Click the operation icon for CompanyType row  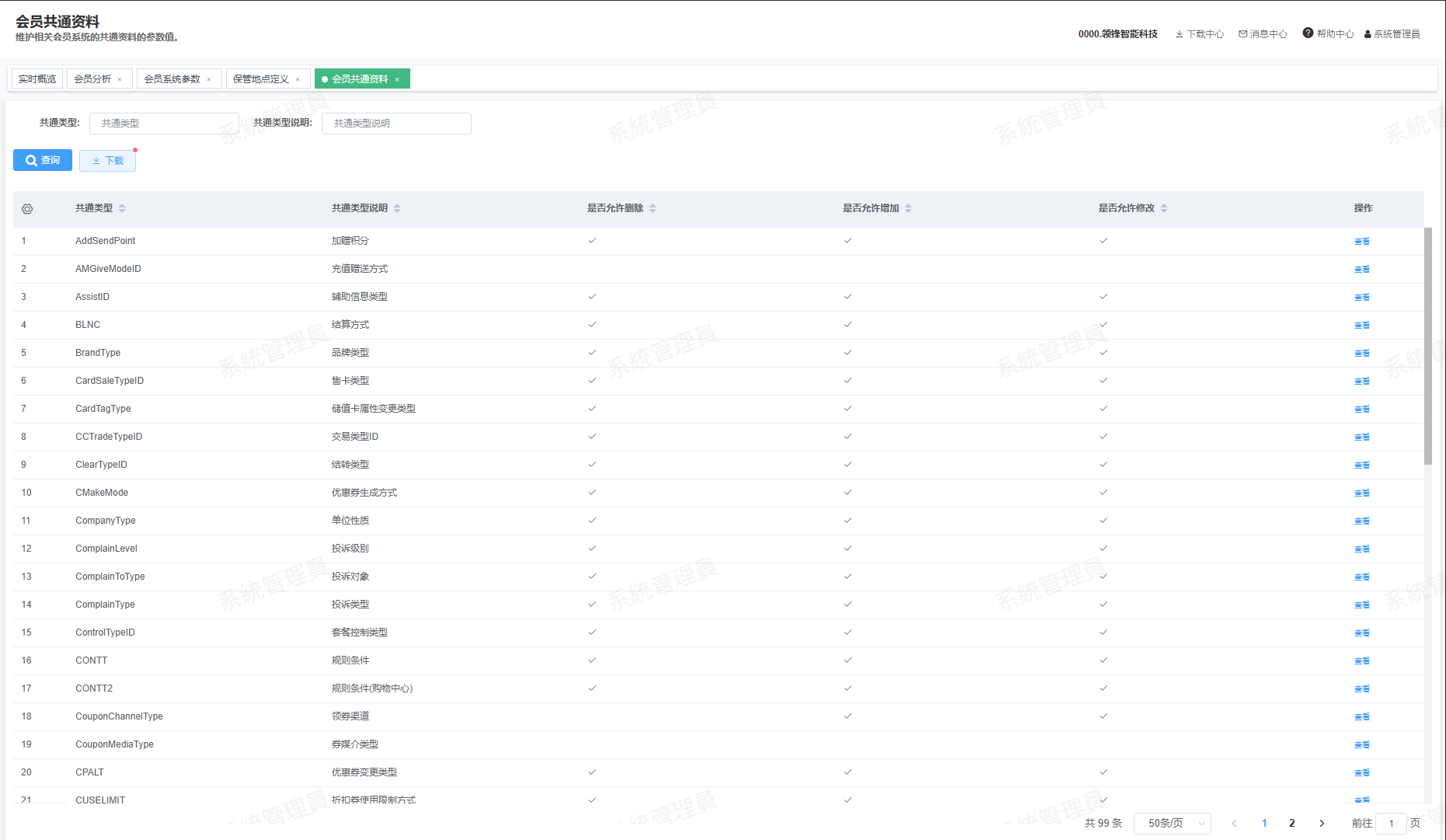pyautogui.click(x=1362, y=521)
